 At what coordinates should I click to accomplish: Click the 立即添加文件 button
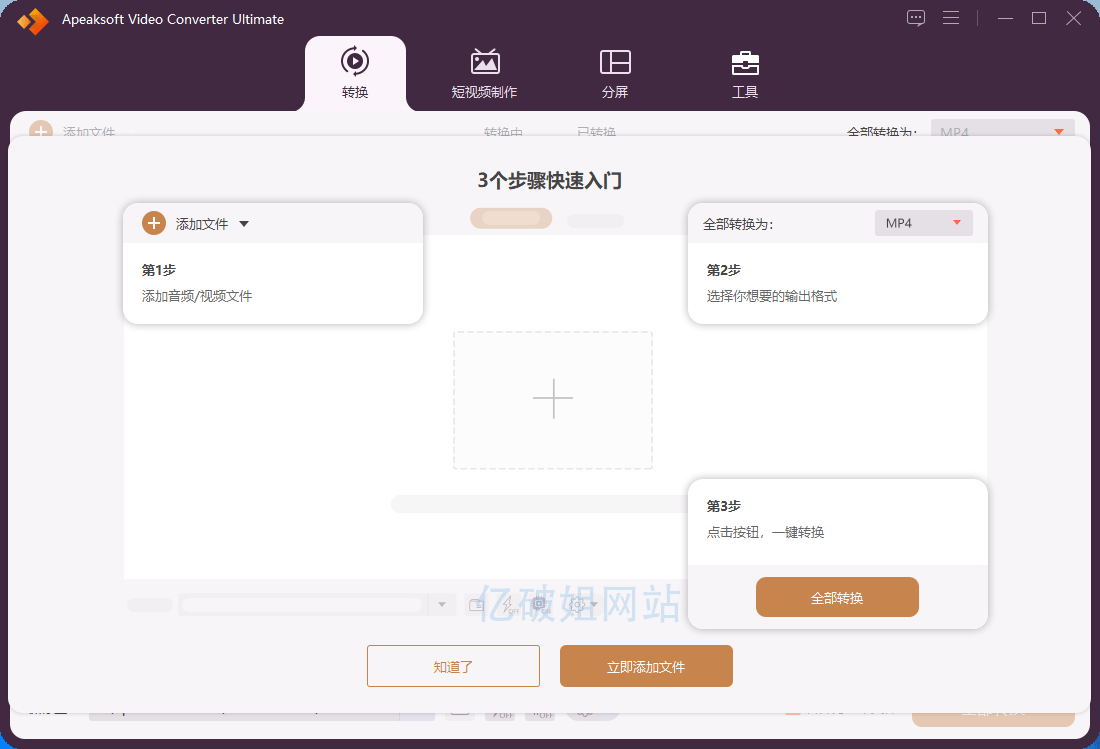(x=646, y=666)
